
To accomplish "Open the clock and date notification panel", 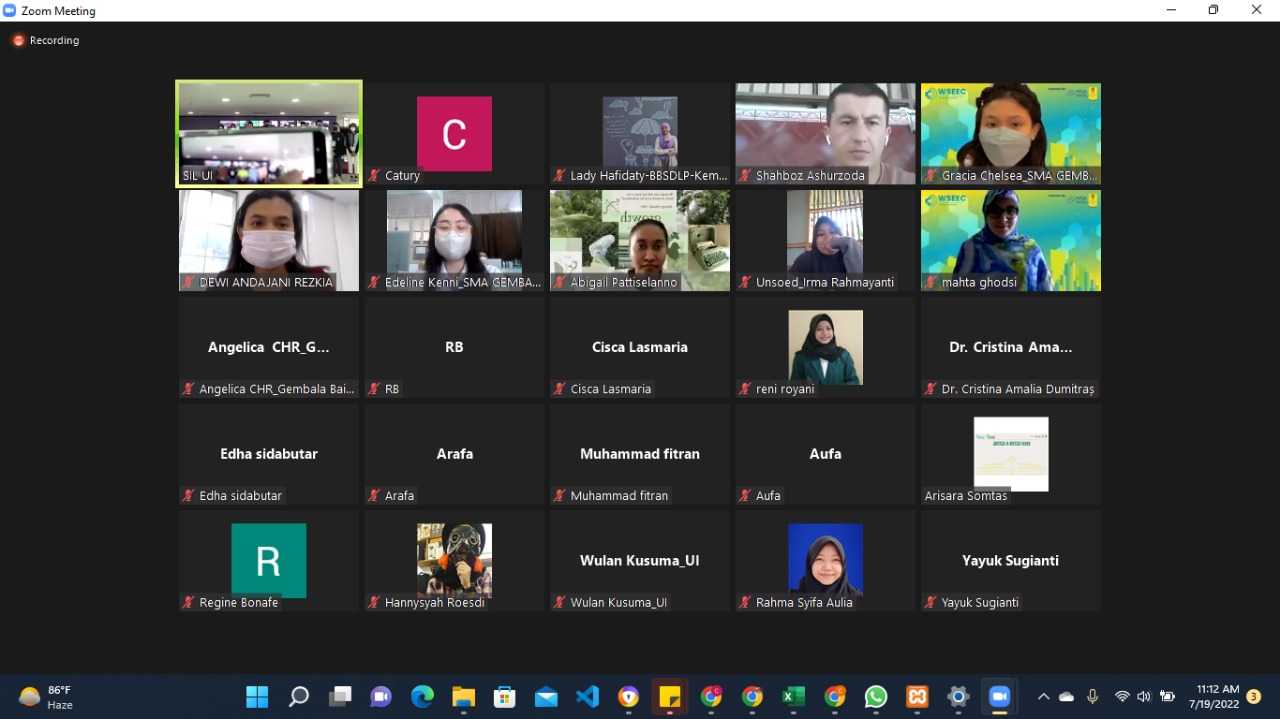I will click(x=1214, y=697).
